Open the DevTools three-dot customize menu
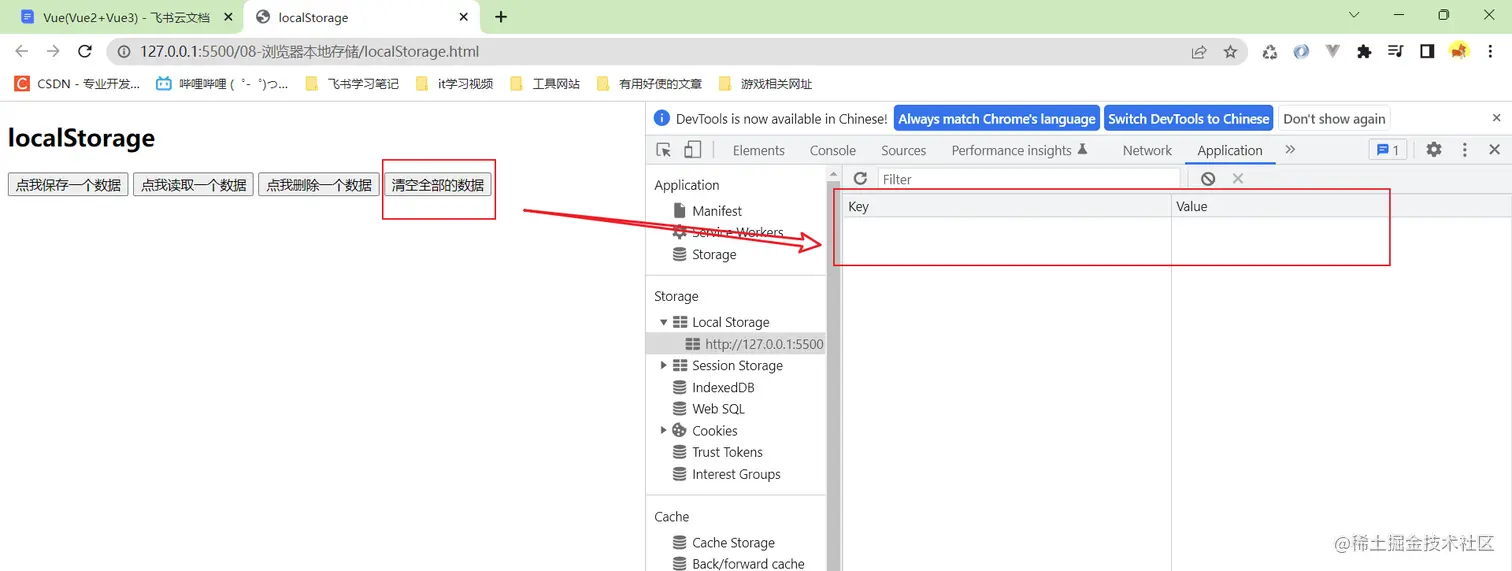Viewport: 1512px width, 571px height. (x=1465, y=150)
